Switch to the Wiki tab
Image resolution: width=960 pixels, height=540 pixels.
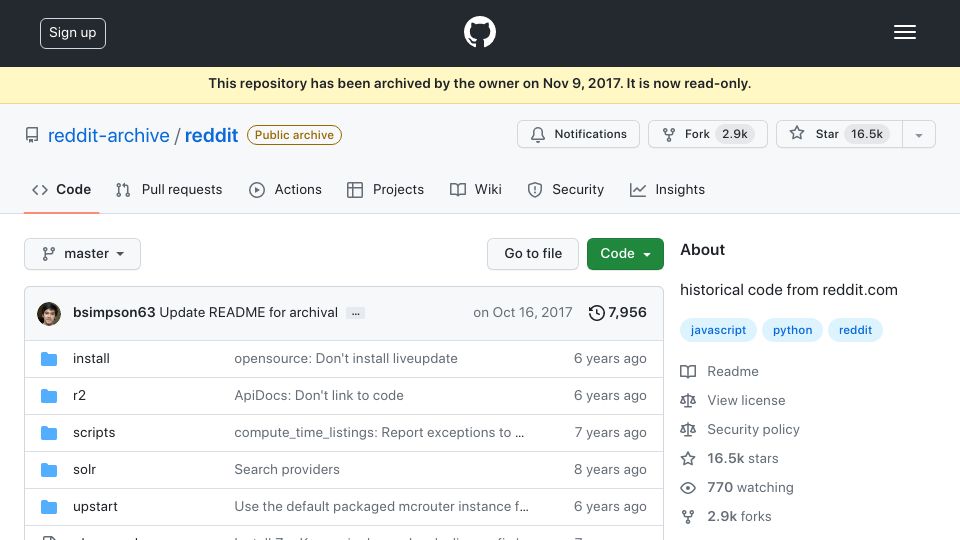click(476, 190)
